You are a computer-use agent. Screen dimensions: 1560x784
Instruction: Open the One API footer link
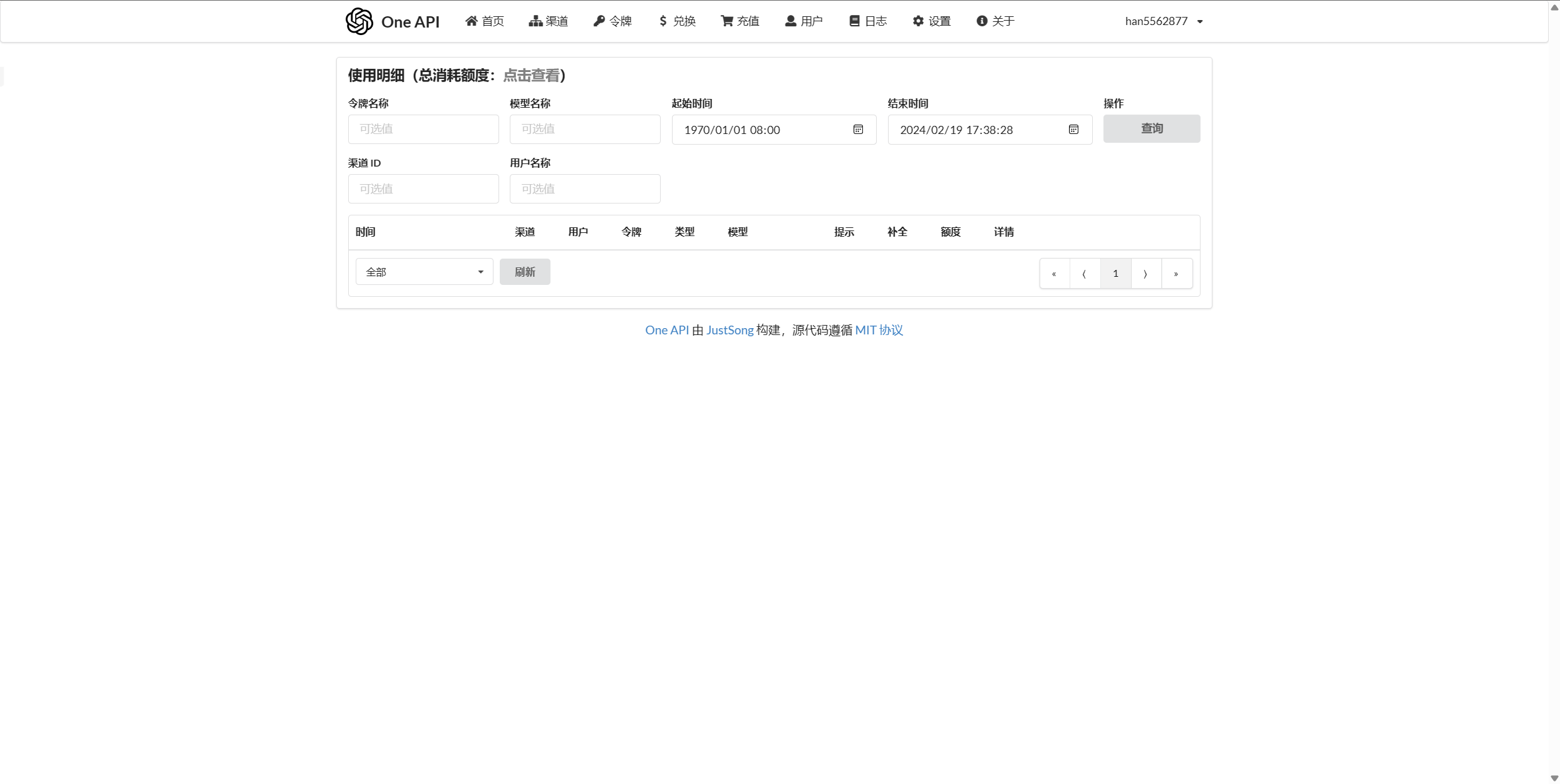(x=667, y=330)
